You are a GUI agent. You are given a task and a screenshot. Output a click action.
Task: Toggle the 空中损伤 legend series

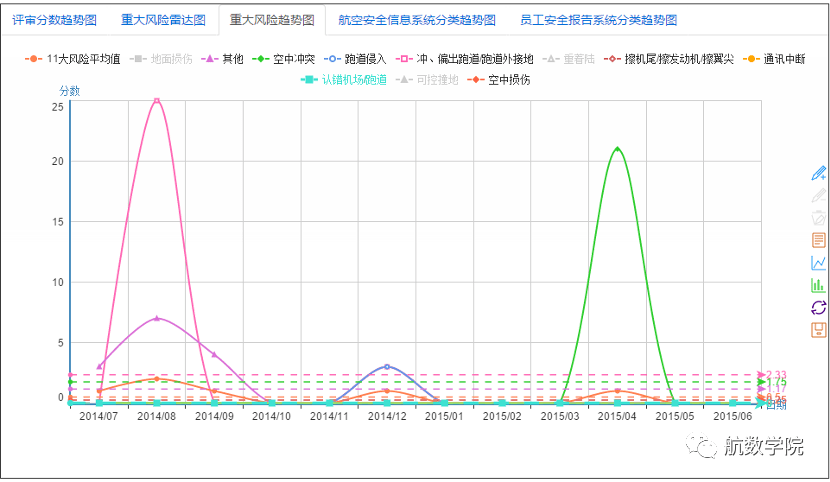(x=499, y=80)
